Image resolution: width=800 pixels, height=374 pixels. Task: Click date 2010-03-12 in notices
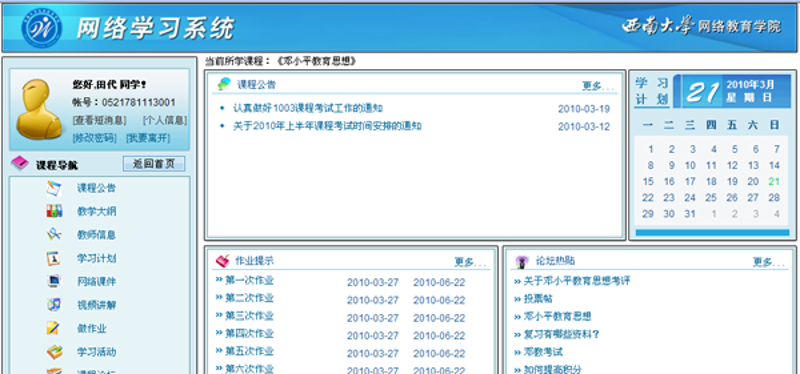coord(584,127)
